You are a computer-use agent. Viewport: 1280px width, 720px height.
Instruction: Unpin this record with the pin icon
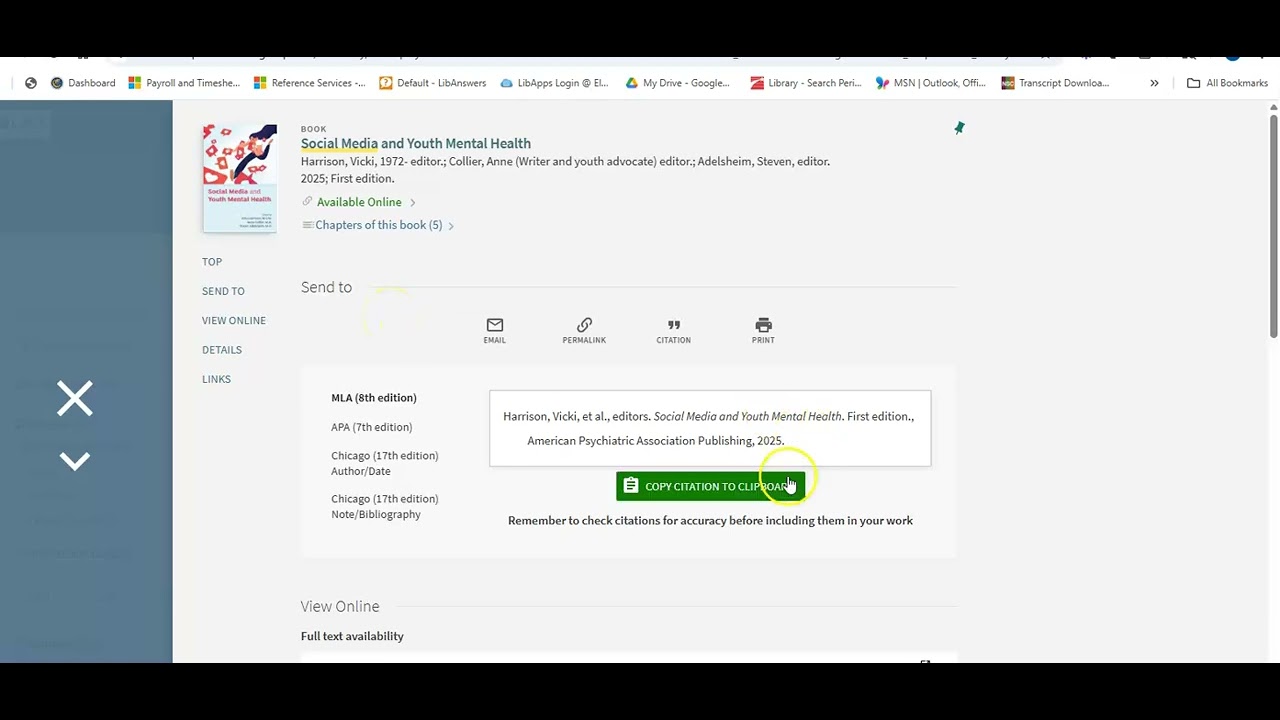959,128
